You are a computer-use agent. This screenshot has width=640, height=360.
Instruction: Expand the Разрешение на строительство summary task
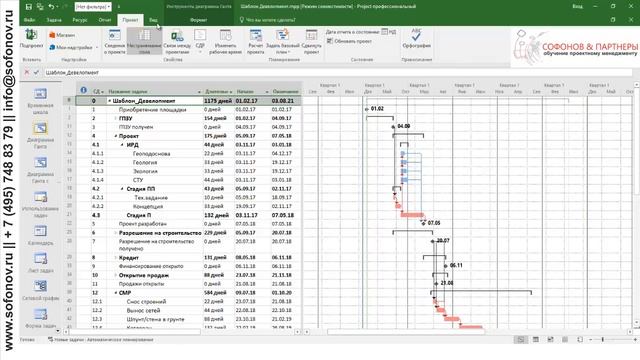(x=116, y=233)
